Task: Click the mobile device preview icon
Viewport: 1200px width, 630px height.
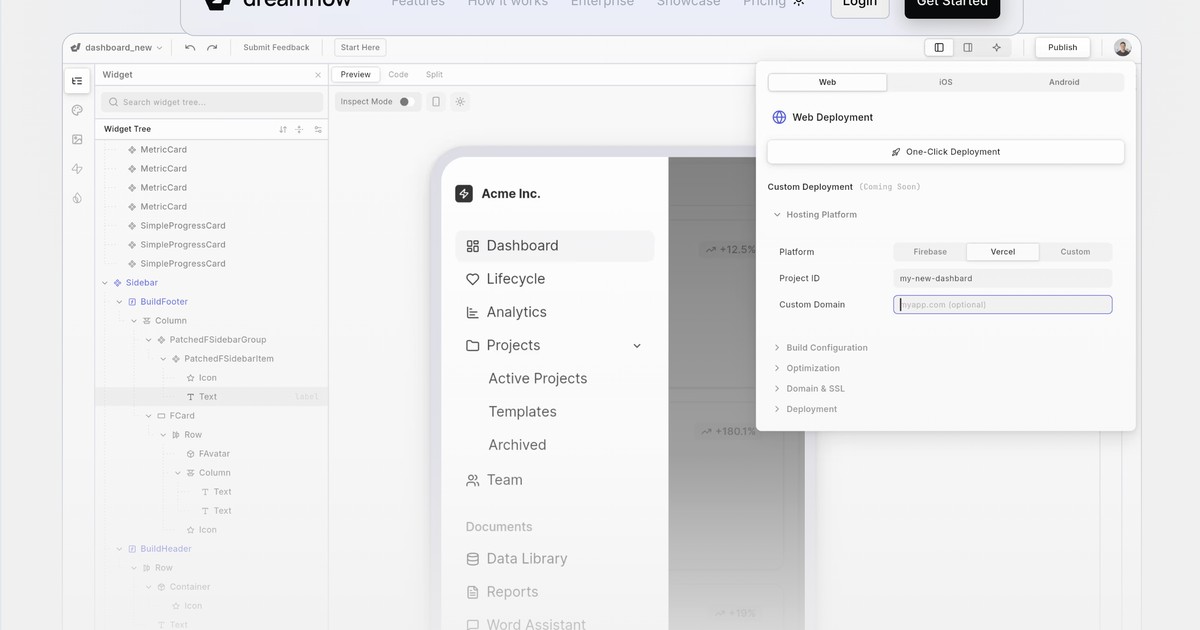Action: (x=436, y=101)
